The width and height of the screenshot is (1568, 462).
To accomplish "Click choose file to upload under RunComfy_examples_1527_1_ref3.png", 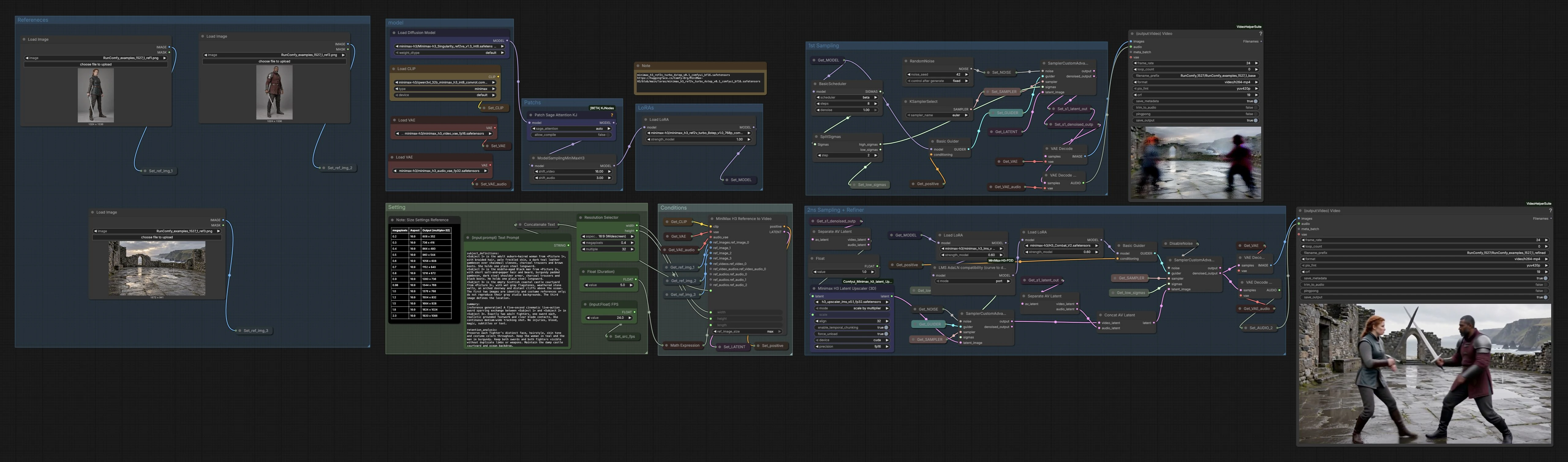I will (157, 237).
